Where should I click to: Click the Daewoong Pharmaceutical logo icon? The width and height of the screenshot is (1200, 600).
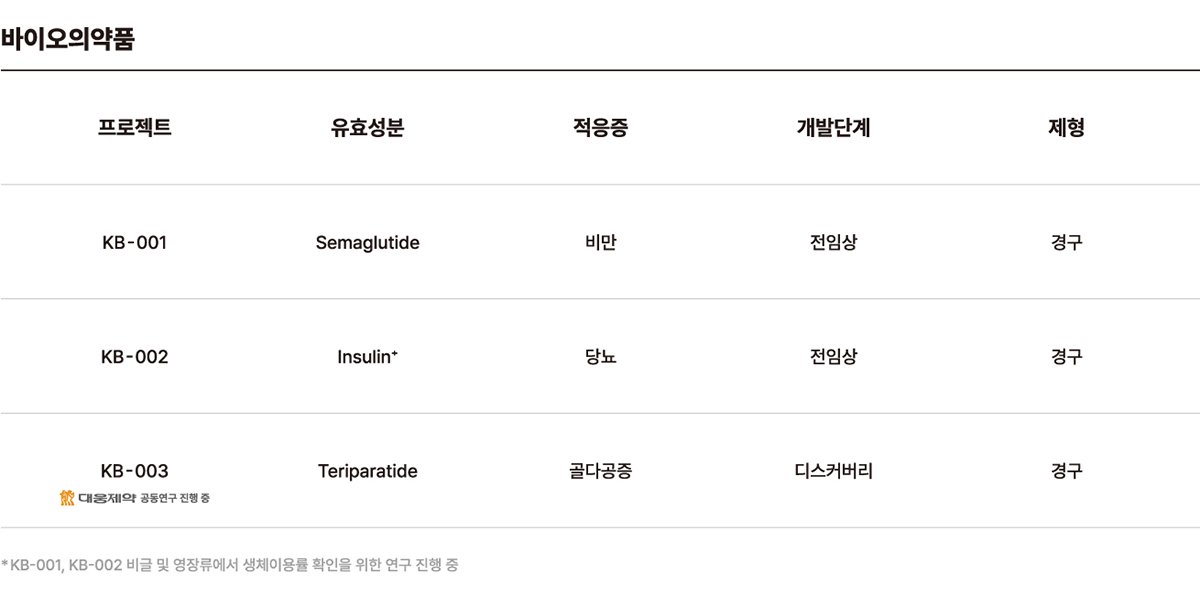[67, 497]
